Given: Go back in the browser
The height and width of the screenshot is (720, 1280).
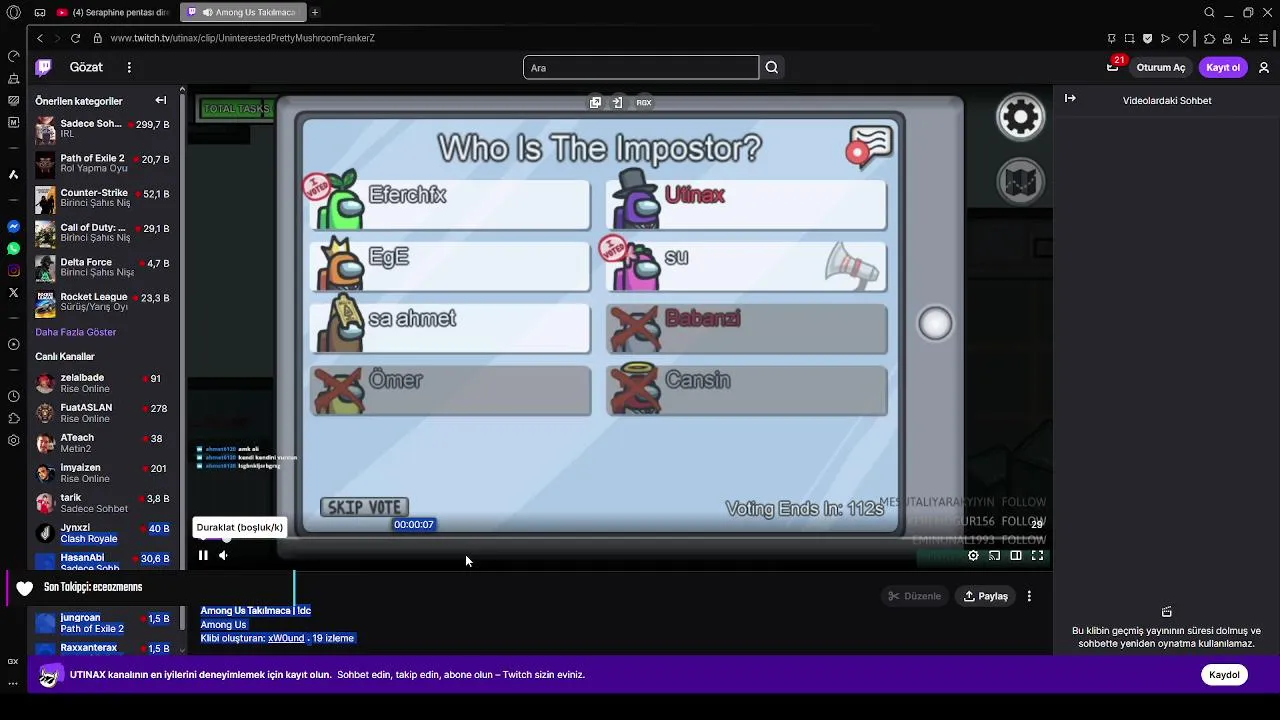Looking at the screenshot, I should click(x=40, y=38).
